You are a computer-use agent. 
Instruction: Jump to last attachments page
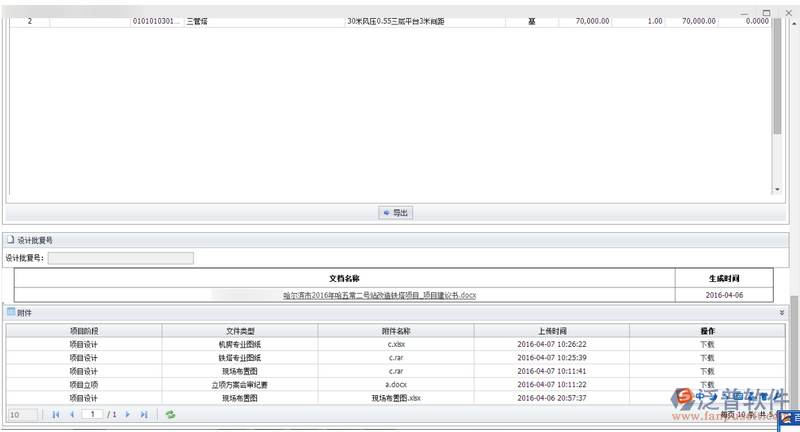(144, 415)
